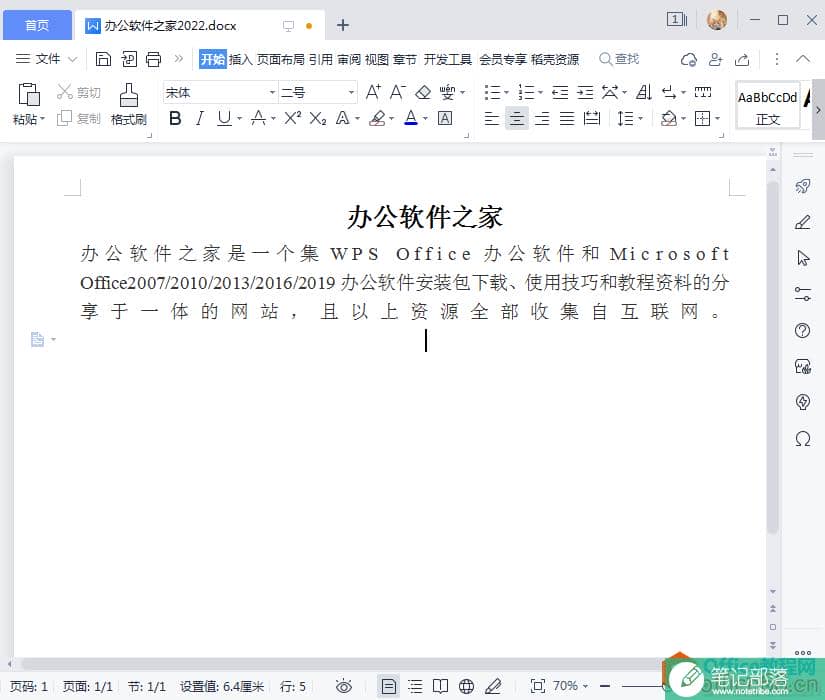
Task: Switch to the 插入 (Insert) ribbon tab
Action: 240,59
